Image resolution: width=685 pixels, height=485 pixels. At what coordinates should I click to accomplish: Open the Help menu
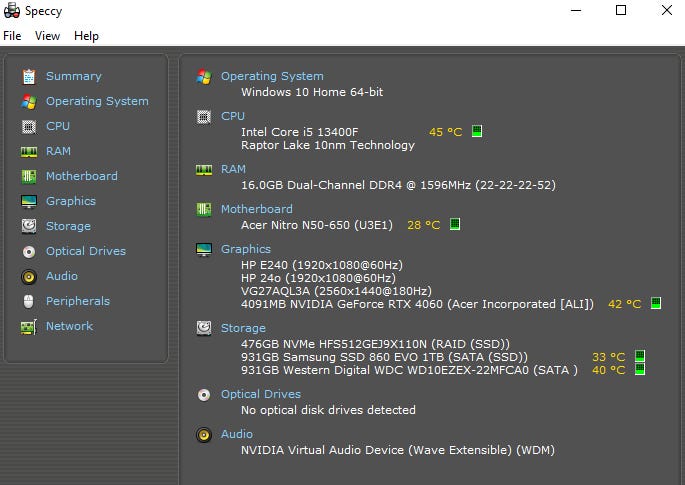[87, 36]
